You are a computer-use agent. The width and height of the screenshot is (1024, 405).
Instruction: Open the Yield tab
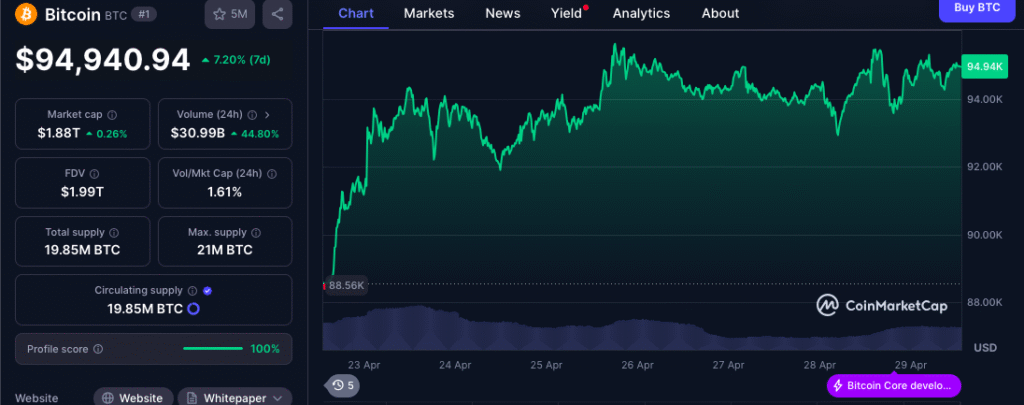(x=566, y=13)
